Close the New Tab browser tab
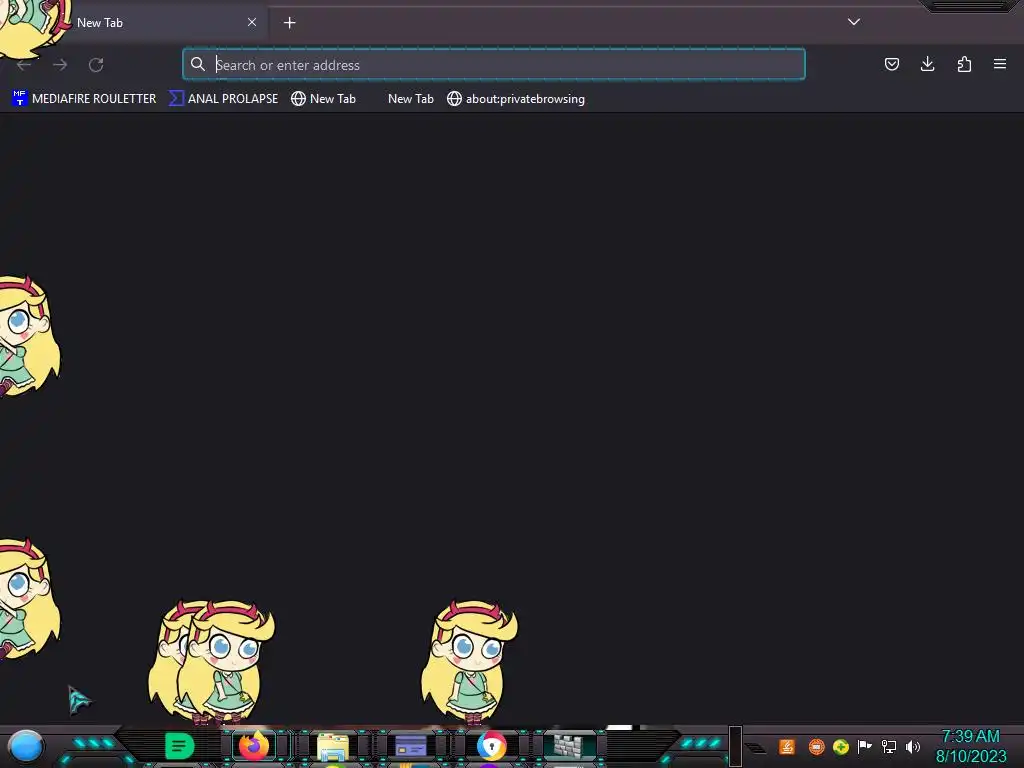This screenshot has width=1024, height=768. (x=252, y=22)
